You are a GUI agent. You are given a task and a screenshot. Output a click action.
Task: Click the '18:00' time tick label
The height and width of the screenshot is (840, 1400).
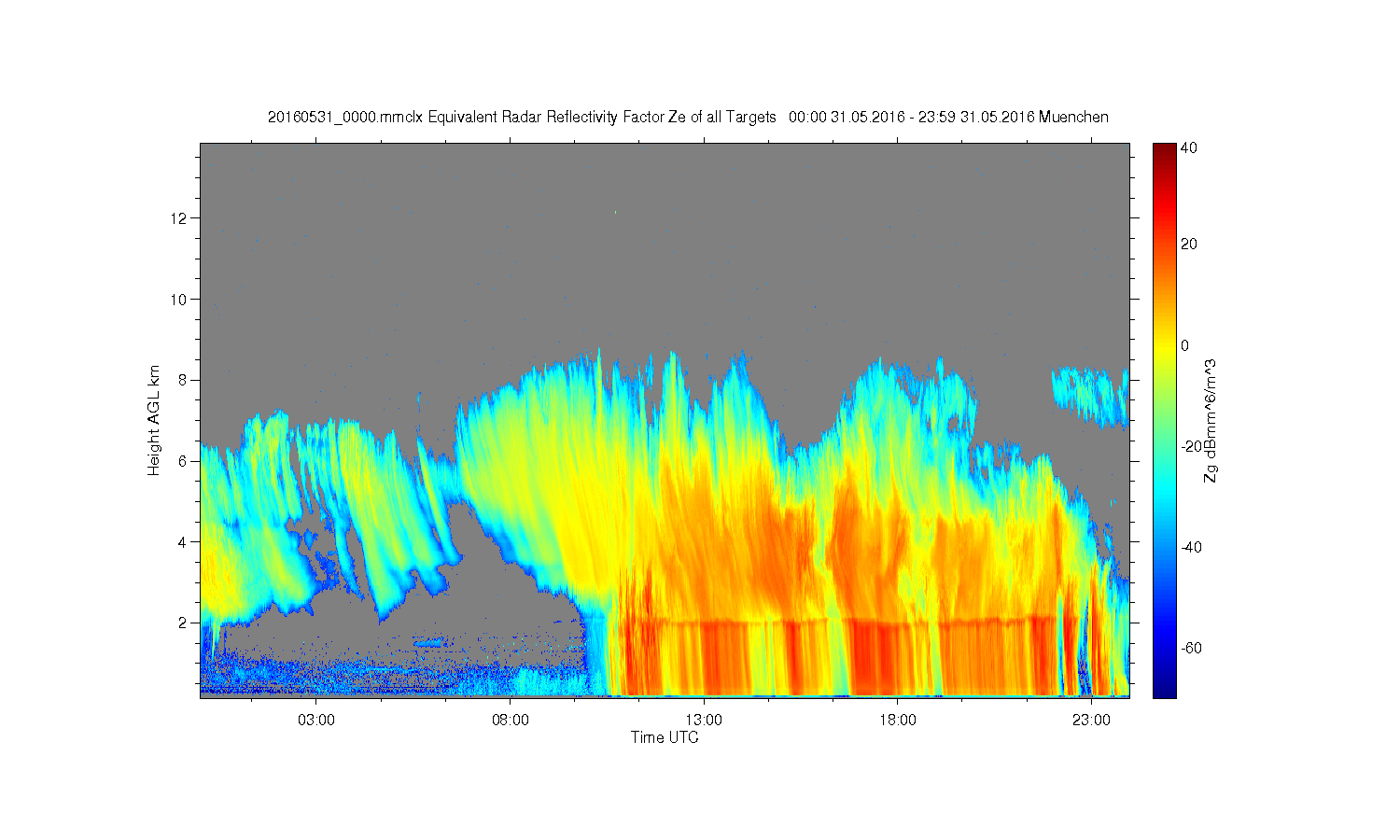pos(898,721)
